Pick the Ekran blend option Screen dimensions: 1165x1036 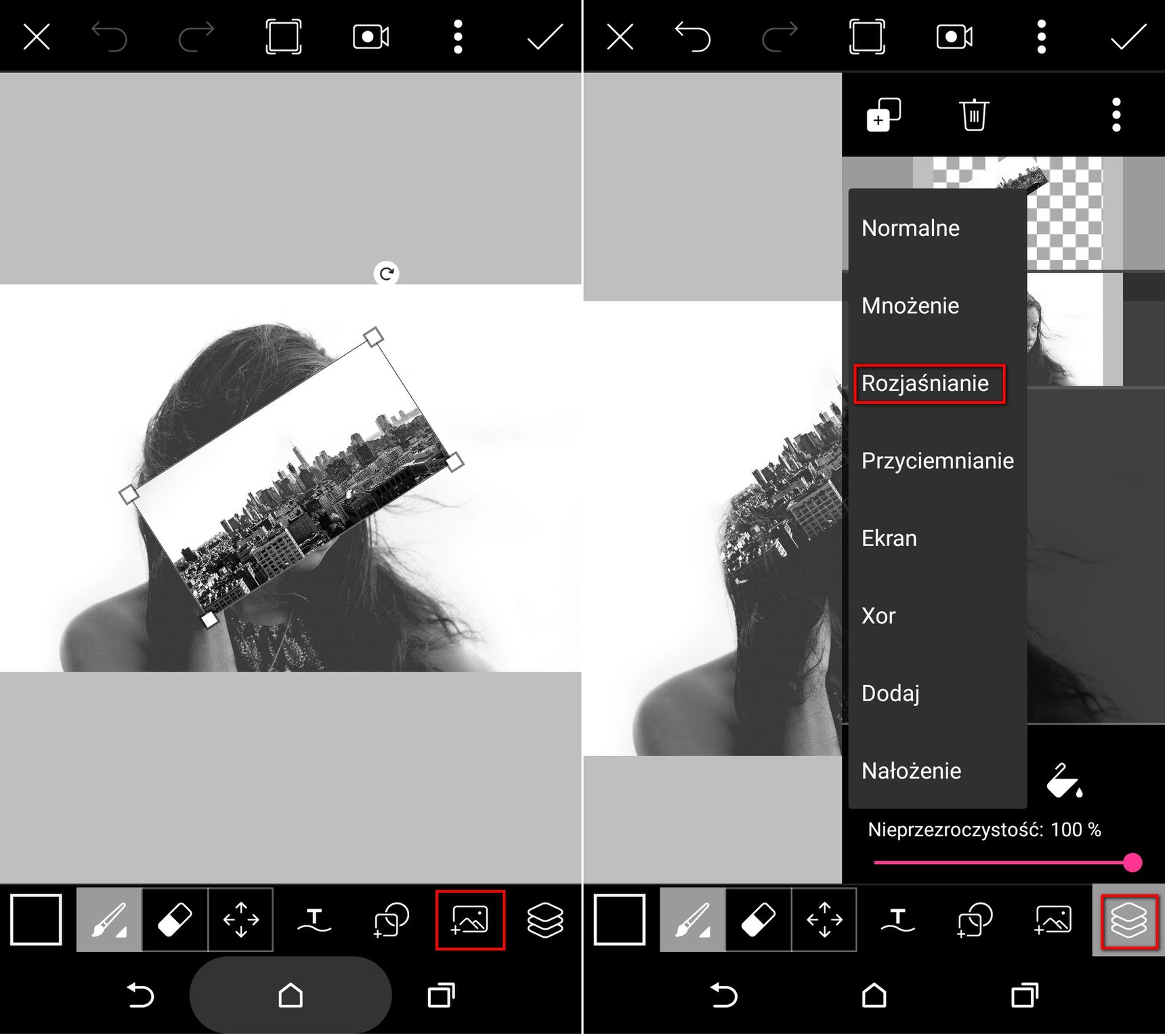889,539
